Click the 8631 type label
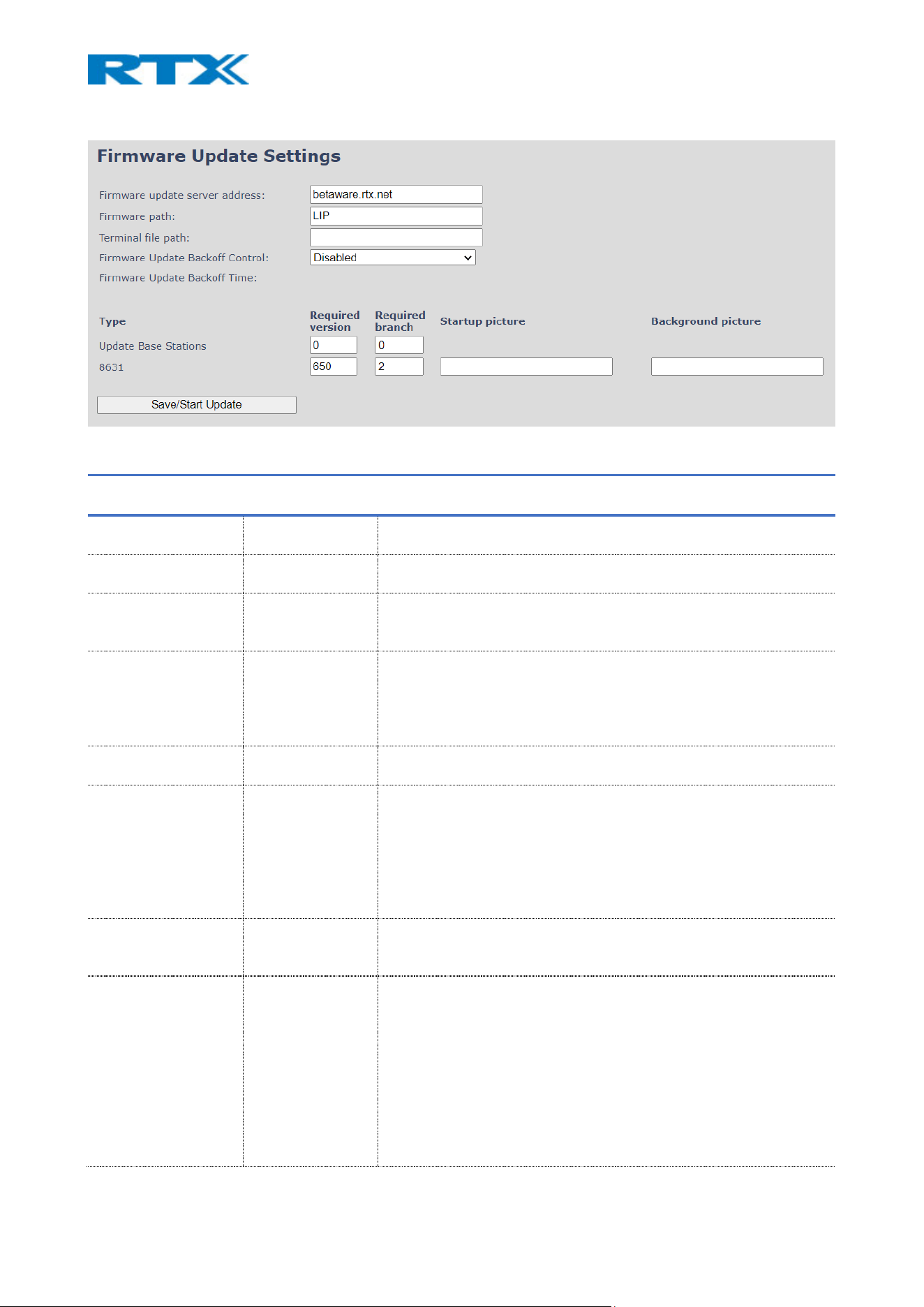This screenshot has height=1307, width=924. 112,367
